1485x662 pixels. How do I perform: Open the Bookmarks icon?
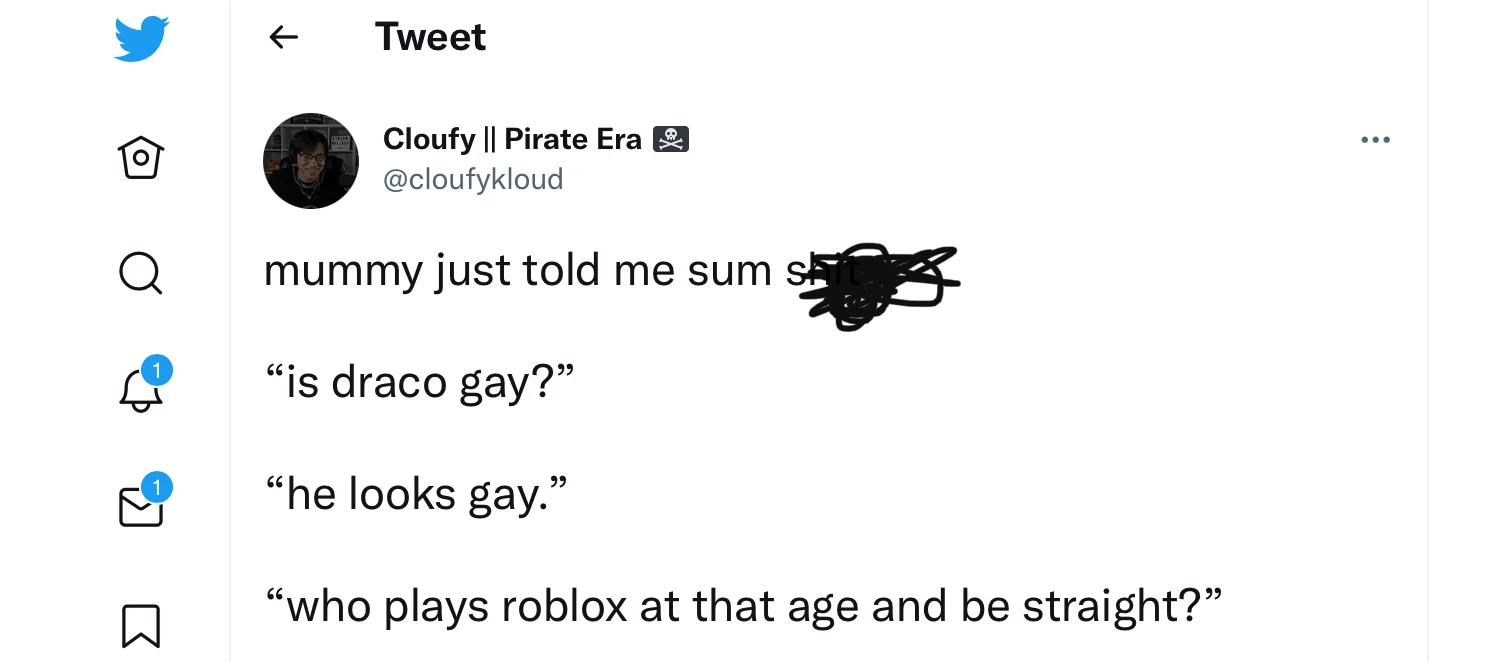point(141,626)
